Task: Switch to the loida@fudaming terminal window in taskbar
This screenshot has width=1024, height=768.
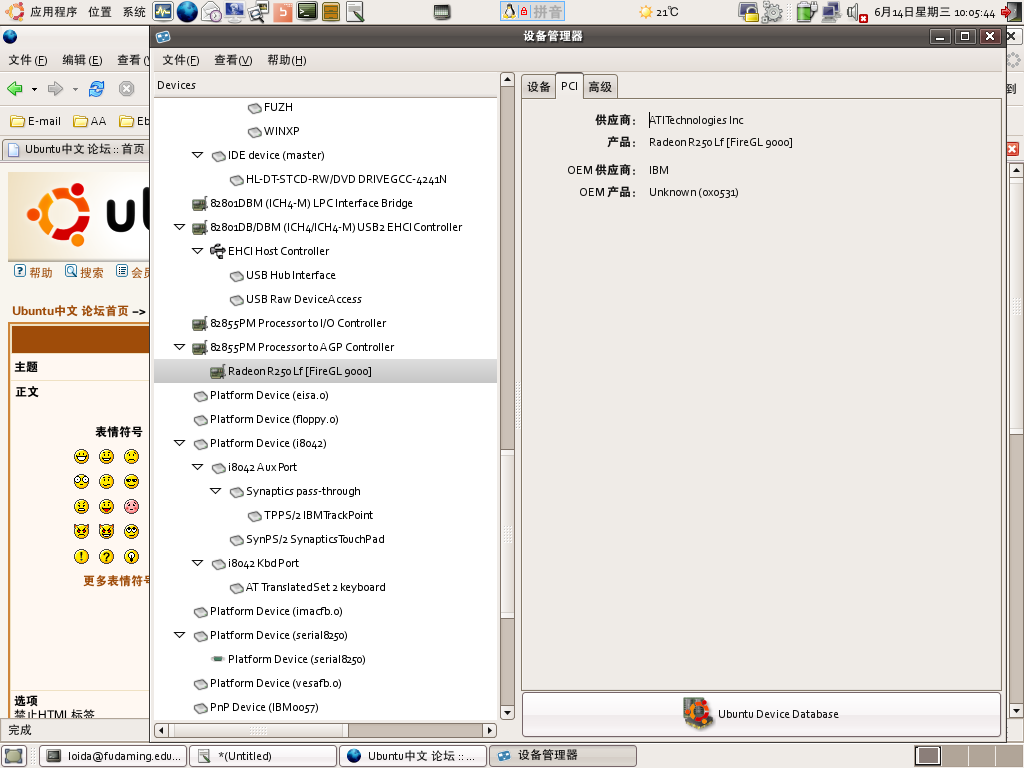Action: 114,756
